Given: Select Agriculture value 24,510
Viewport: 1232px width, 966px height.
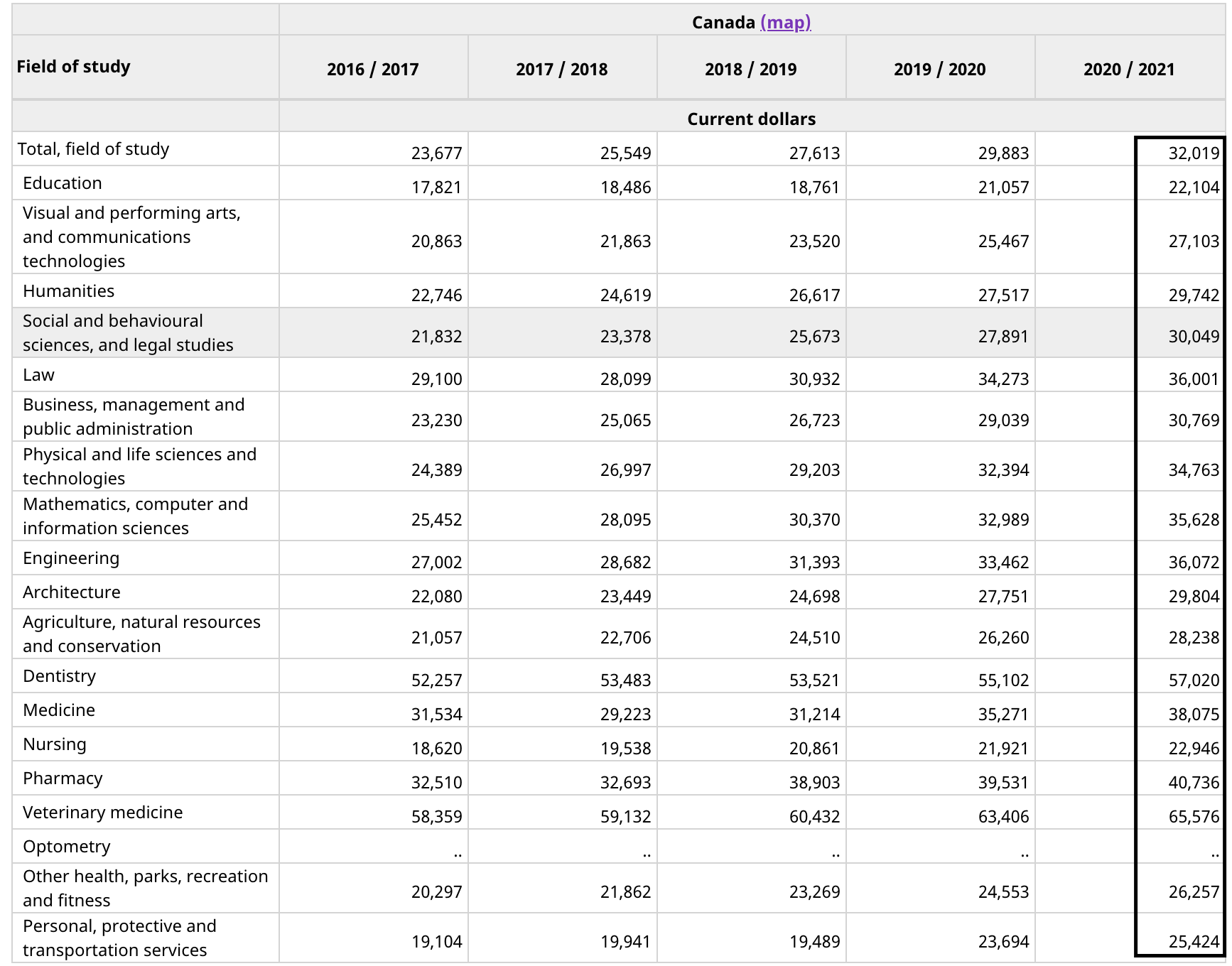Looking at the screenshot, I should pyautogui.click(x=814, y=637).
